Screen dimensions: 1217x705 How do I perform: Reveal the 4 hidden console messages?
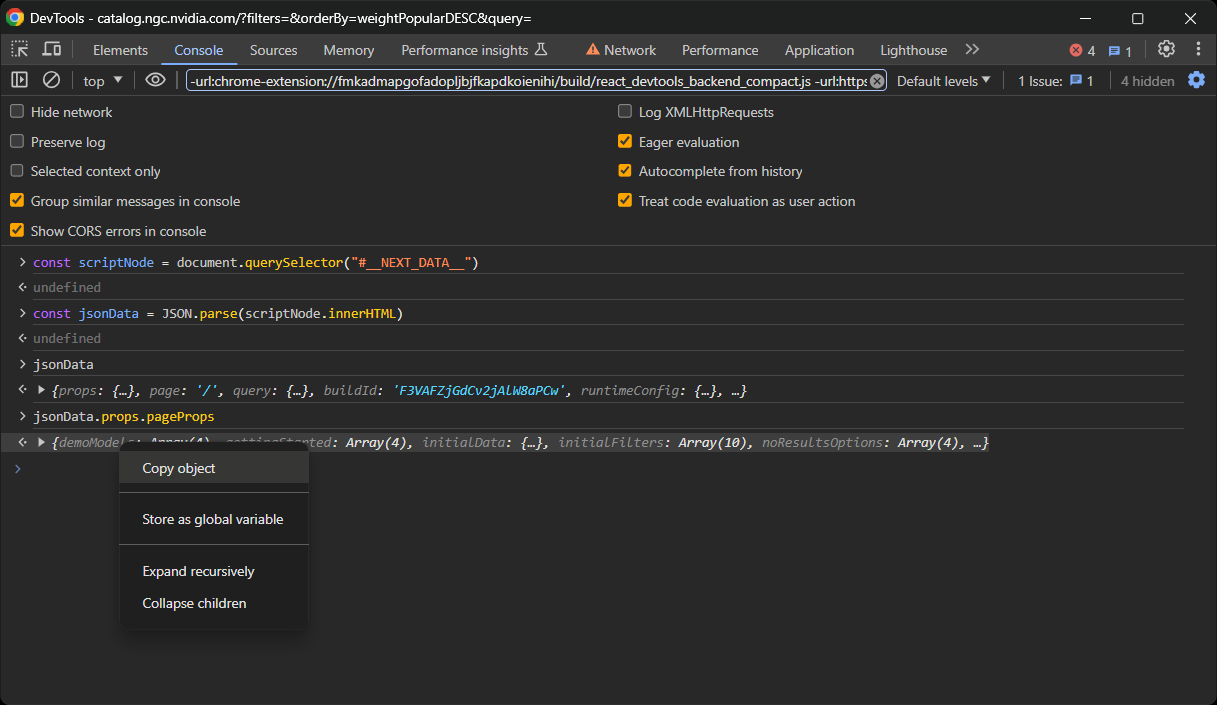1146,80
